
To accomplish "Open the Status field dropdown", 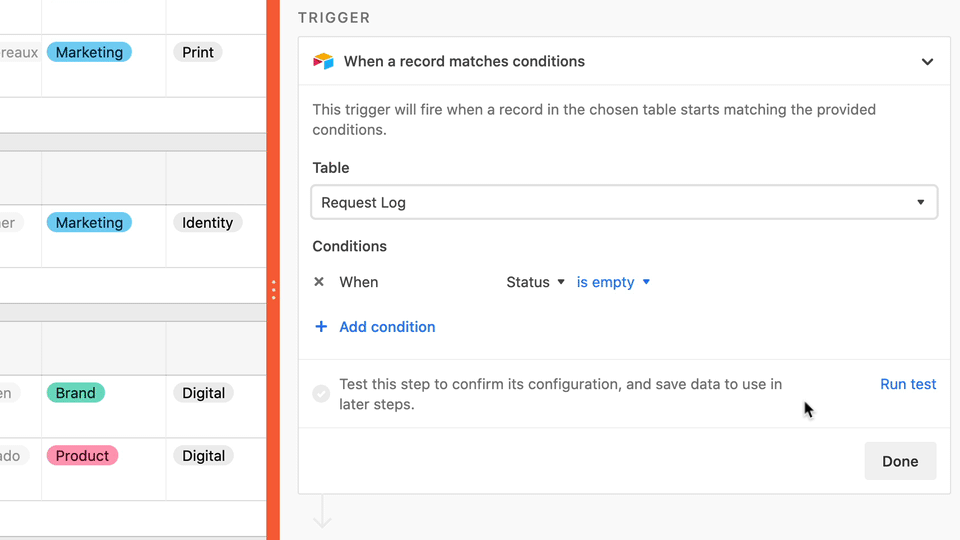I will click(x=535, y=282).
